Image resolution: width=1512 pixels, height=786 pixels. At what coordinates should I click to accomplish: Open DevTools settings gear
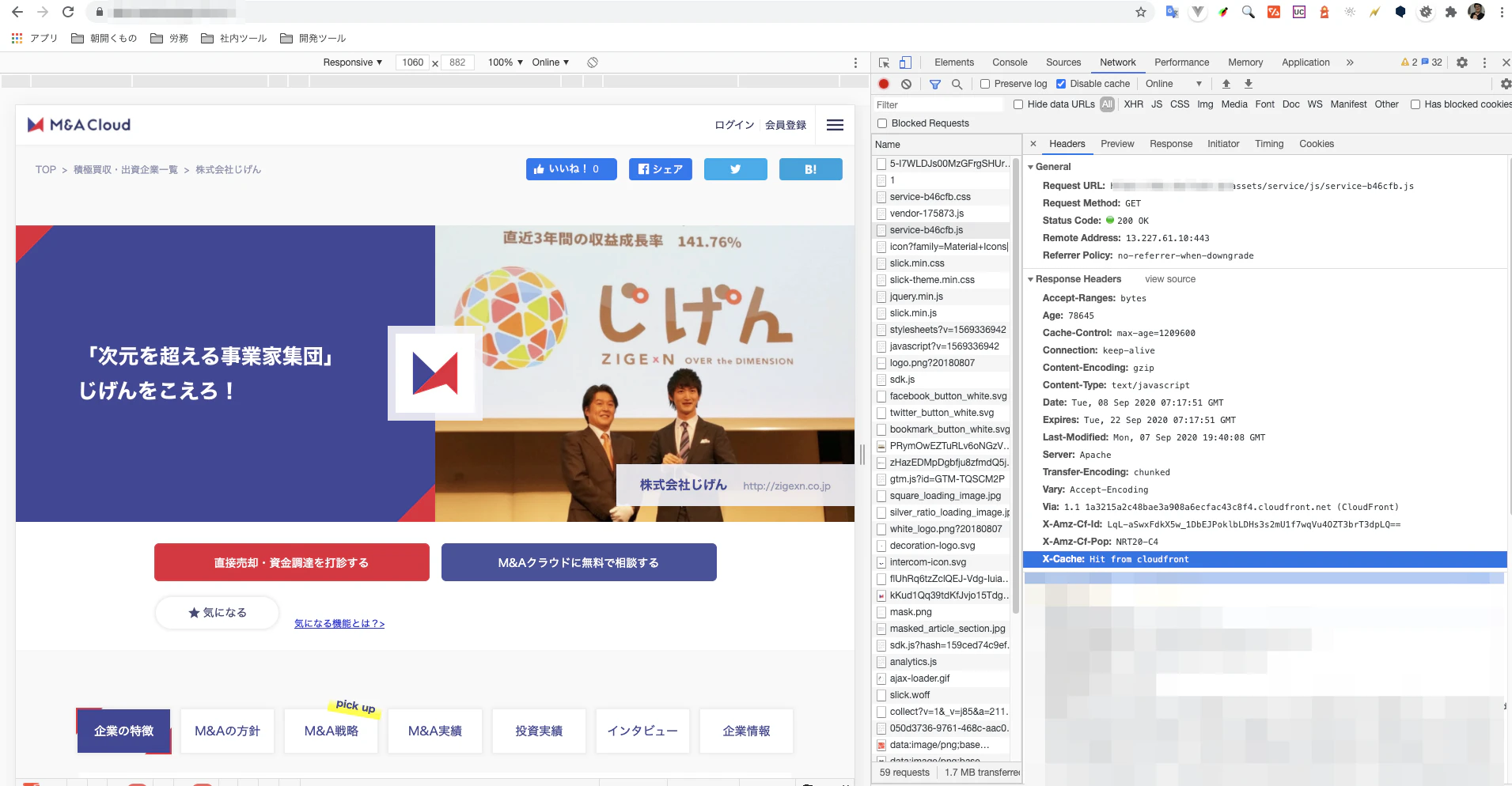click(x=1462, y=62)
